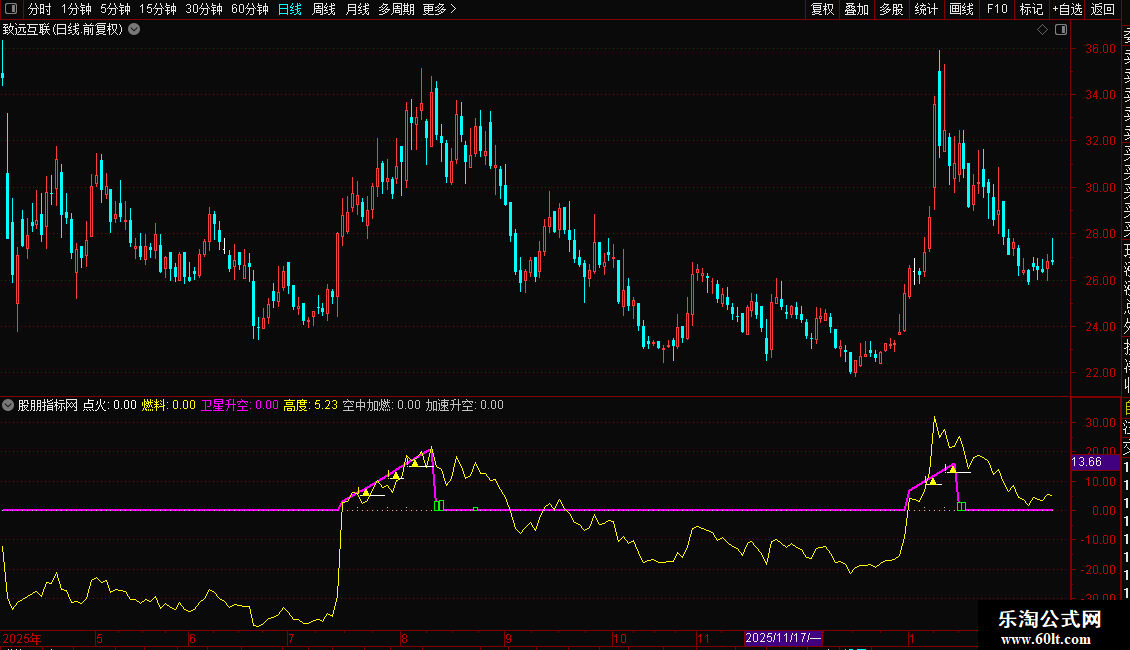Switch to the 周线 weekly period
Screen dimensions: 1130x650
(x=324, y=9)
